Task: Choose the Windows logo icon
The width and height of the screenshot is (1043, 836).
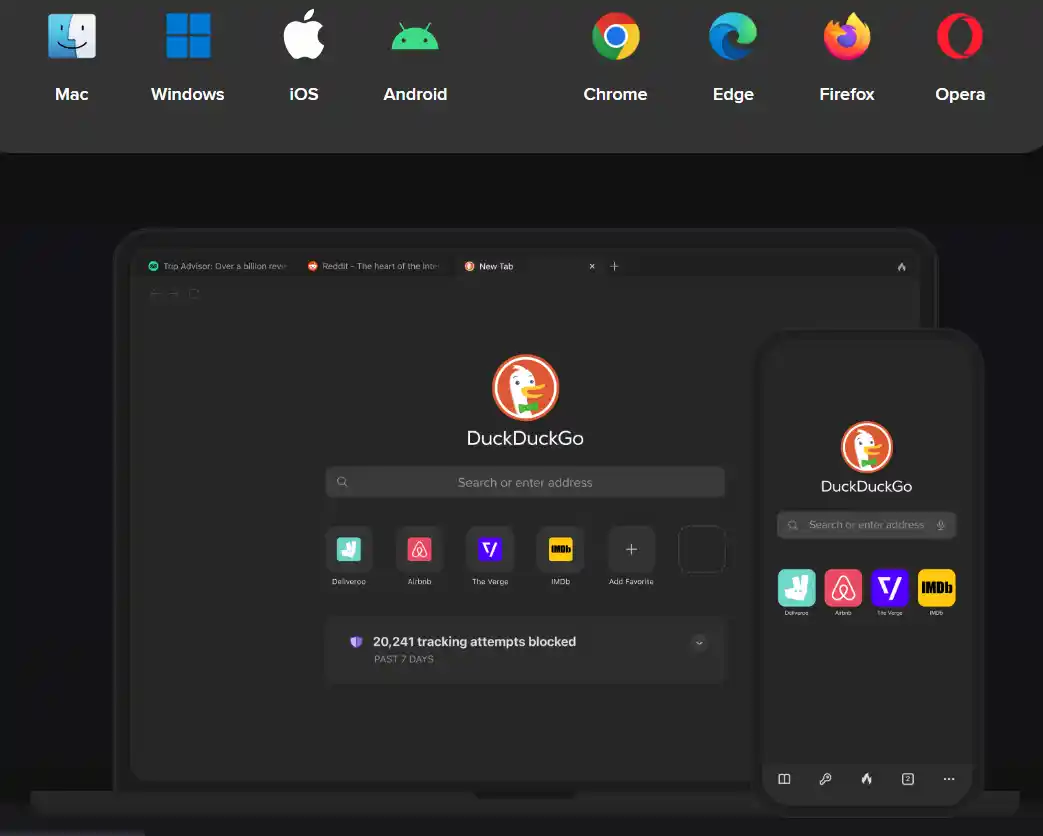Action: pyautogui.click(x=188, y=36)
